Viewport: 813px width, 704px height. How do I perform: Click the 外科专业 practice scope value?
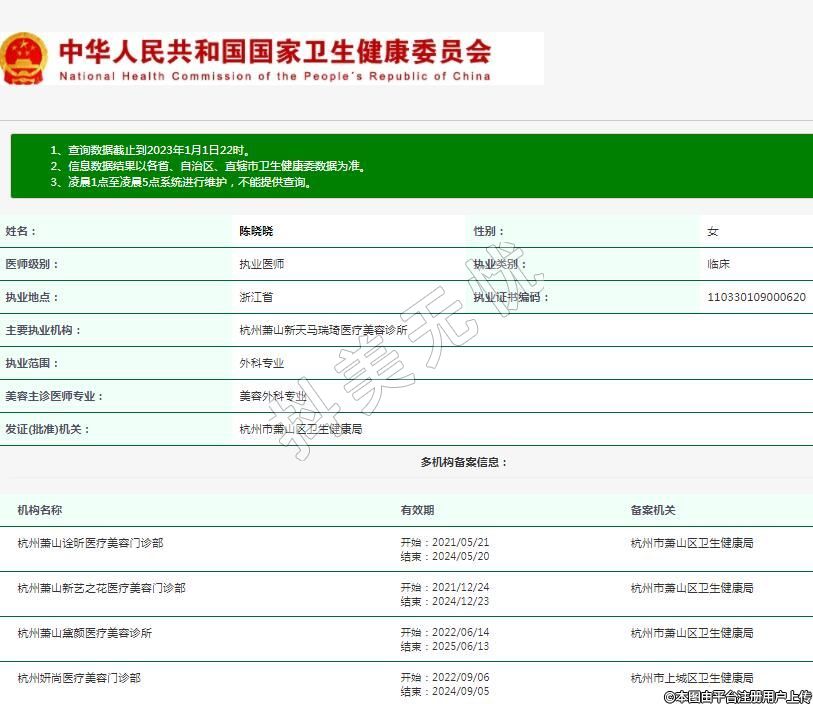pyautogui.click(x=261, y=363)
